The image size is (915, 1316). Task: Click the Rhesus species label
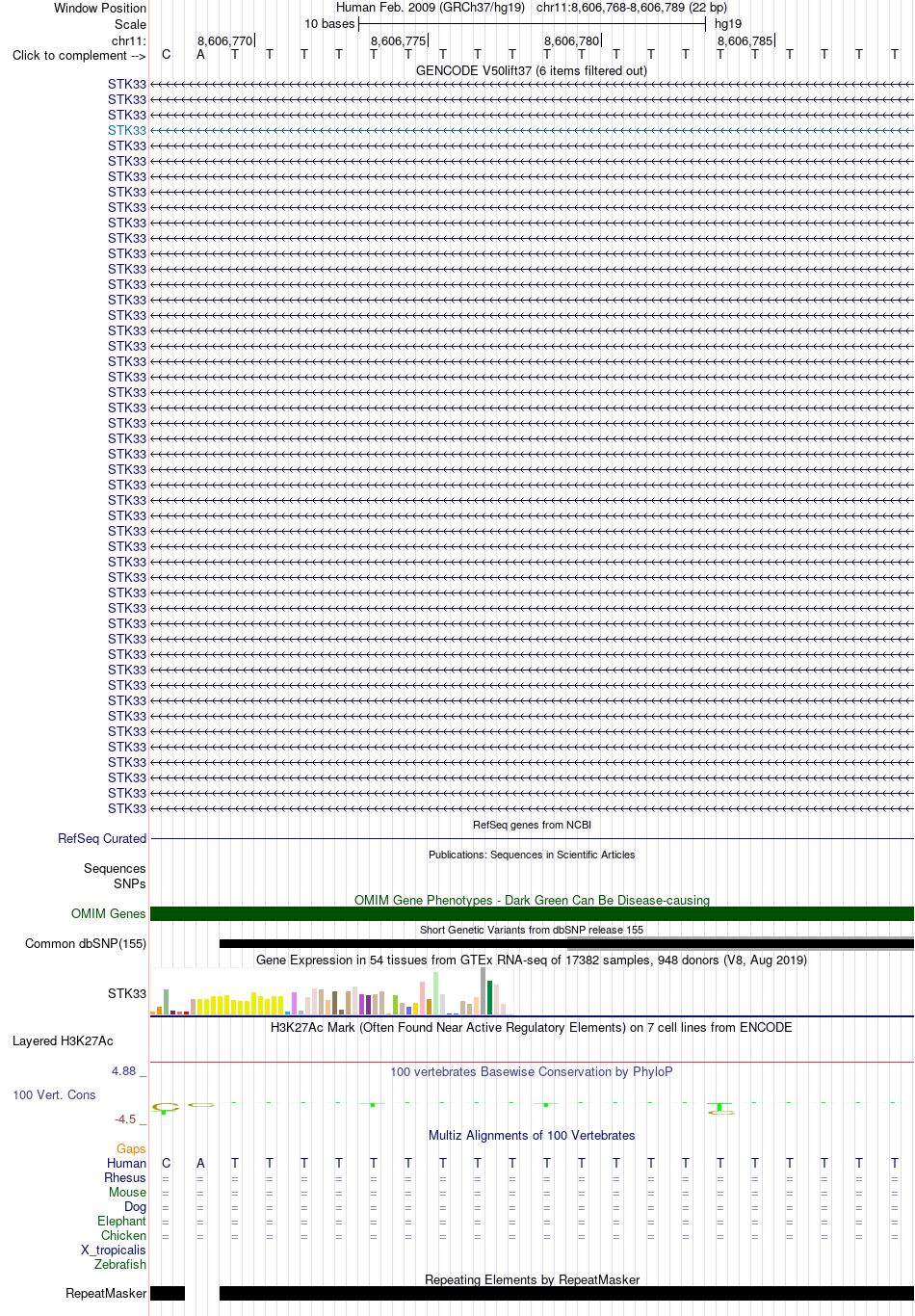(125, 1177)
